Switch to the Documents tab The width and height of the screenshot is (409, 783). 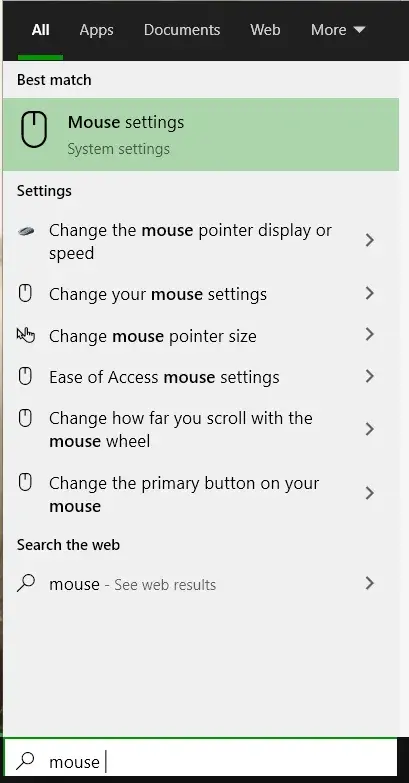click(182, 30)
